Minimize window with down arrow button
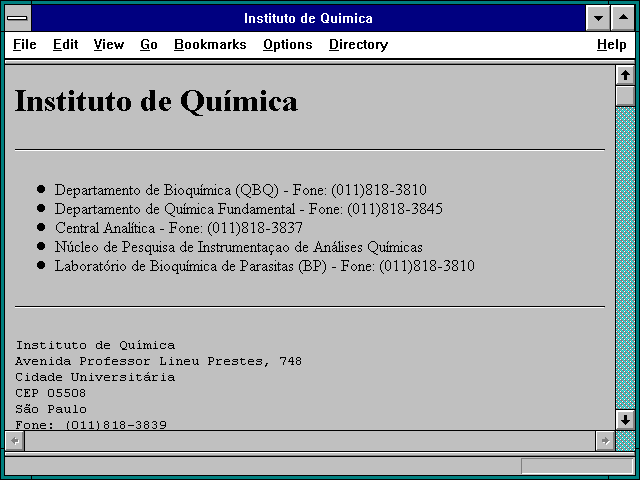Viewport: 640px width, 480px height. pyautogui.click(x=598, y=18)
